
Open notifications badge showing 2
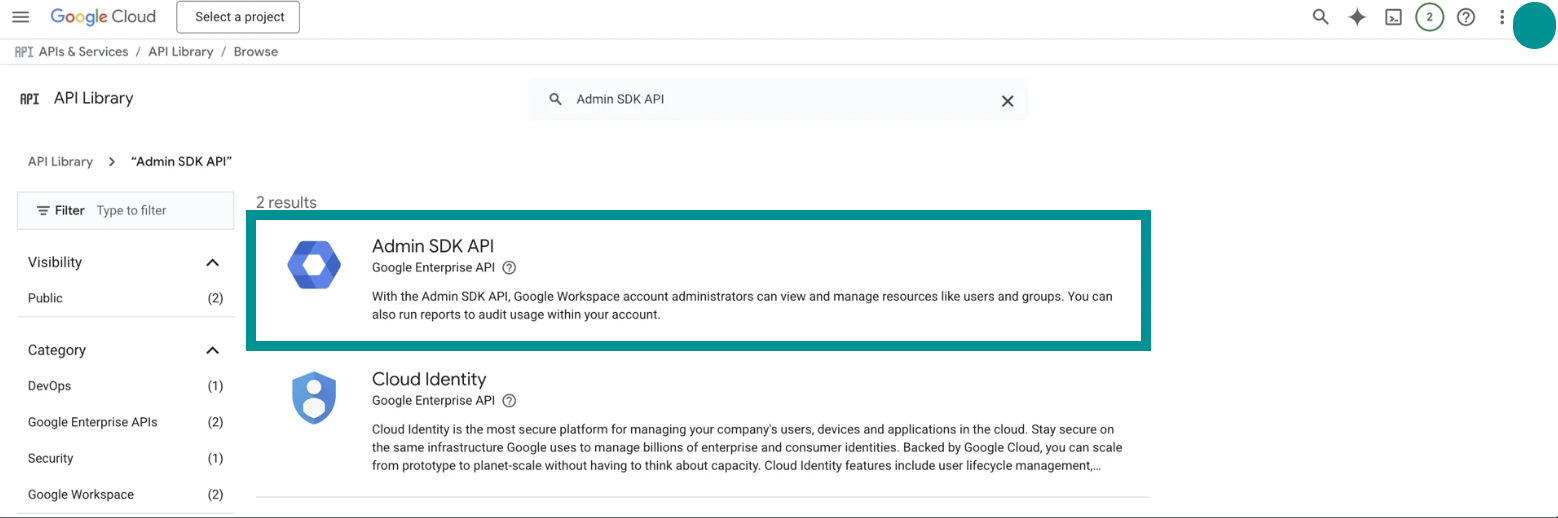(x=1430, y=17)
